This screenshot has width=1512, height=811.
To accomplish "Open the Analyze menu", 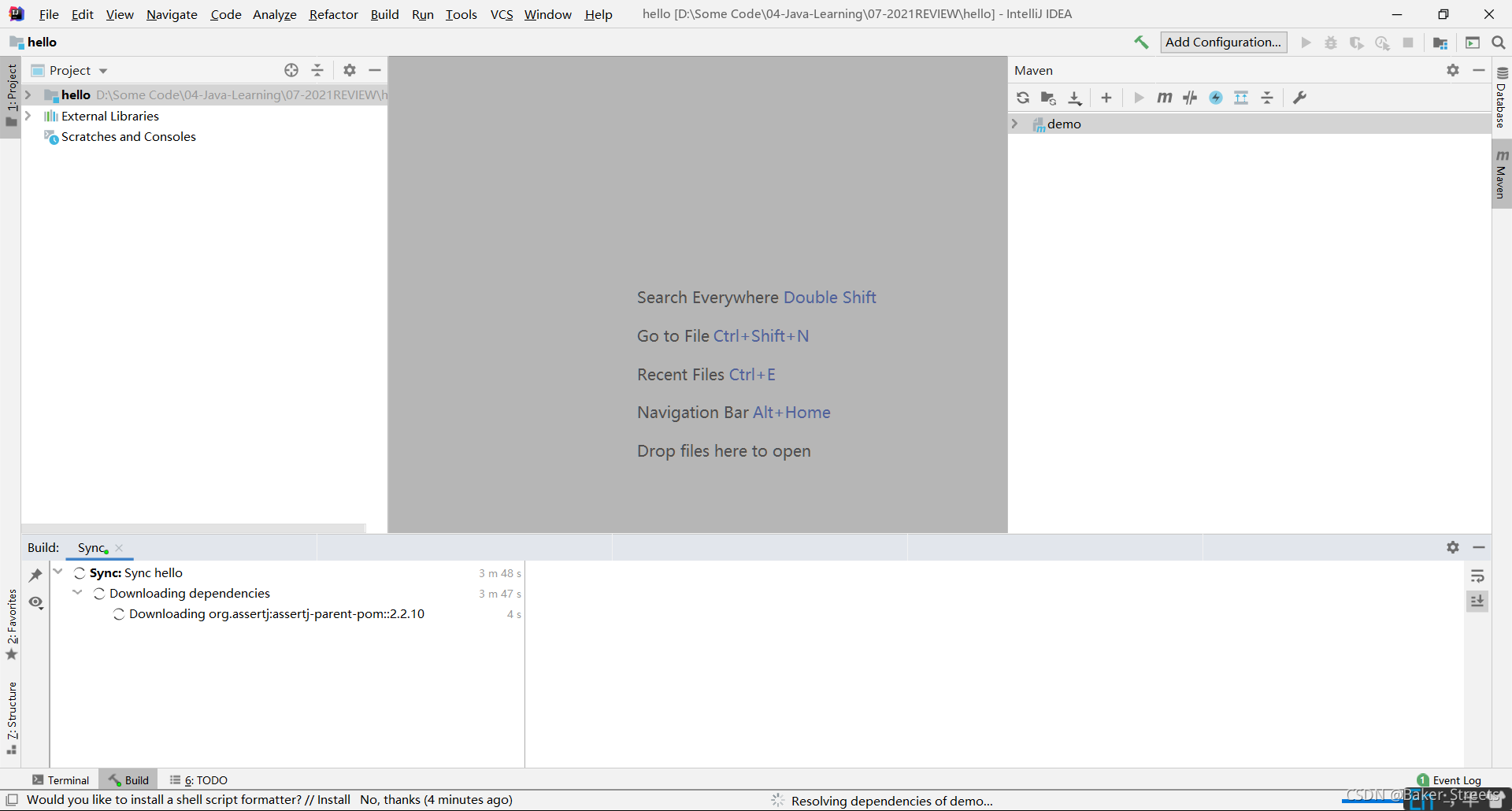I will tap(274, 14).
